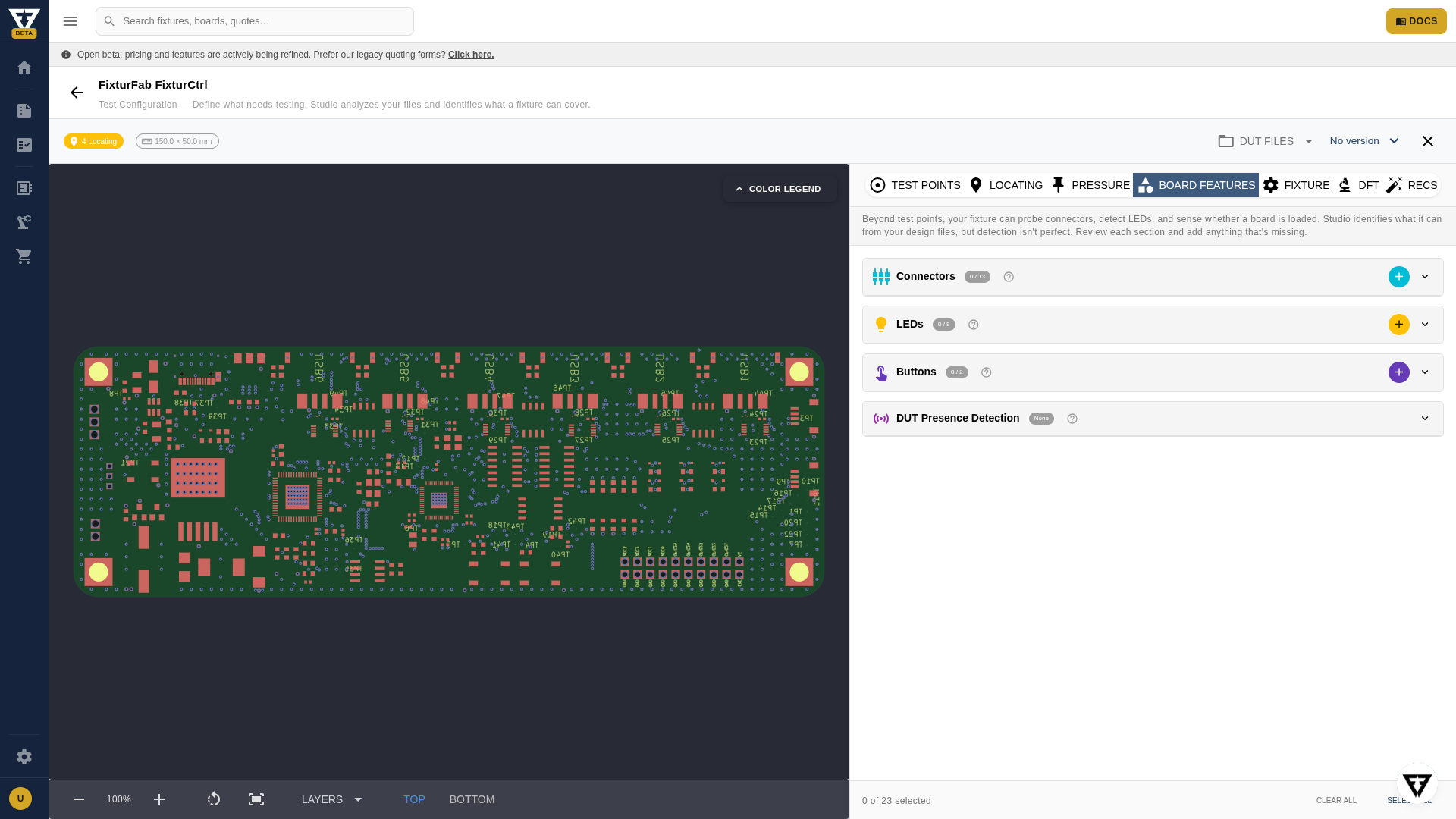Open help for DUT Presence Detection
The height and width of the screenshot is (819, 1456).
[1072, 419]
